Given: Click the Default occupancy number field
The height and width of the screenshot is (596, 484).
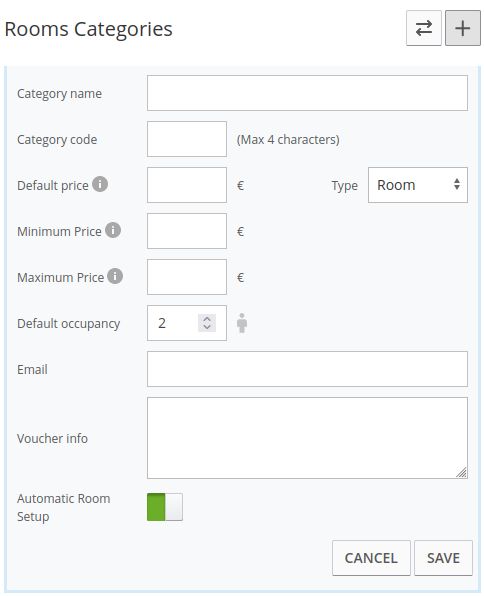Looking at the screenshot, I should [173, 323].
